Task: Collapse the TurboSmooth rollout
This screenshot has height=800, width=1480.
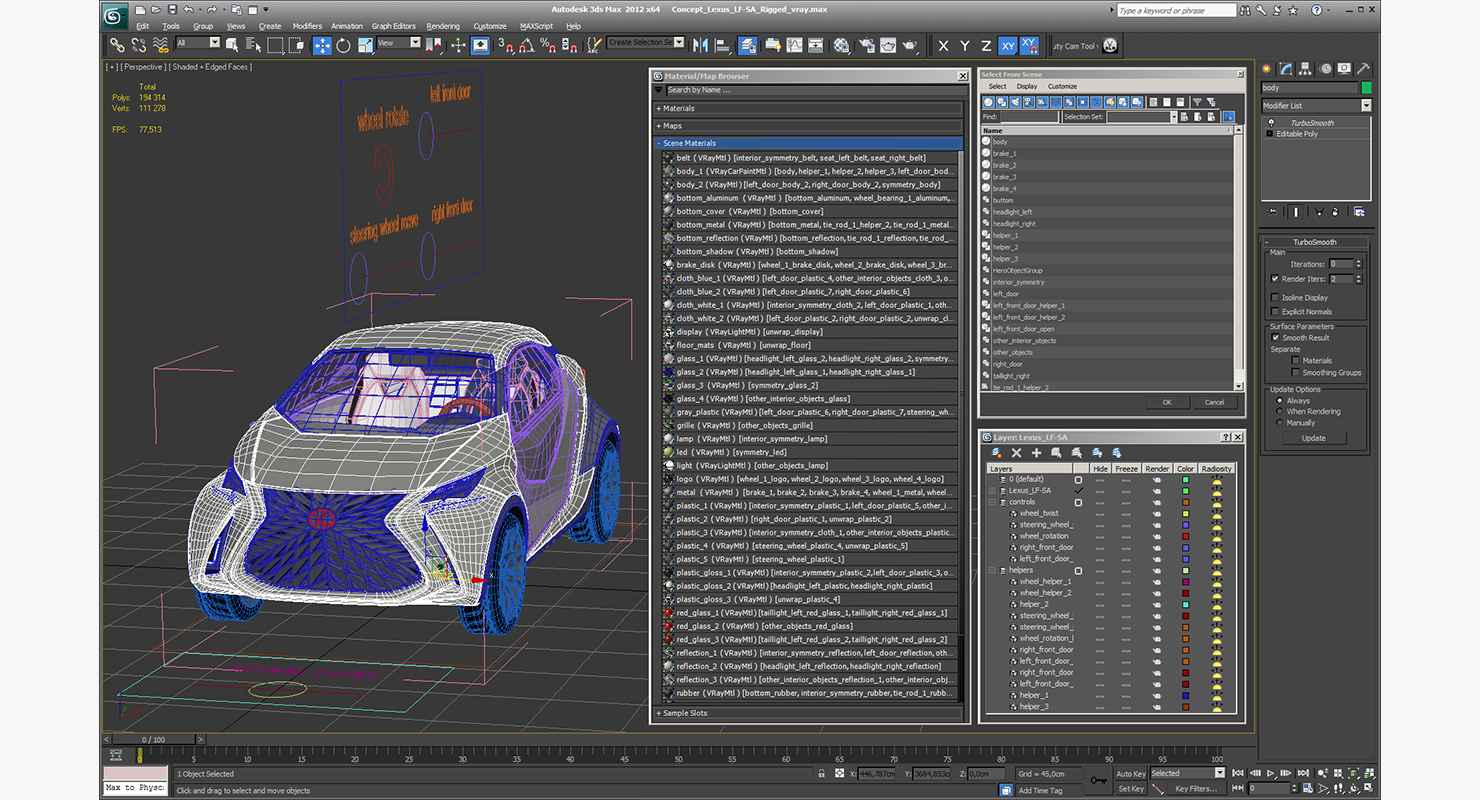Action: click(1314, 242)
